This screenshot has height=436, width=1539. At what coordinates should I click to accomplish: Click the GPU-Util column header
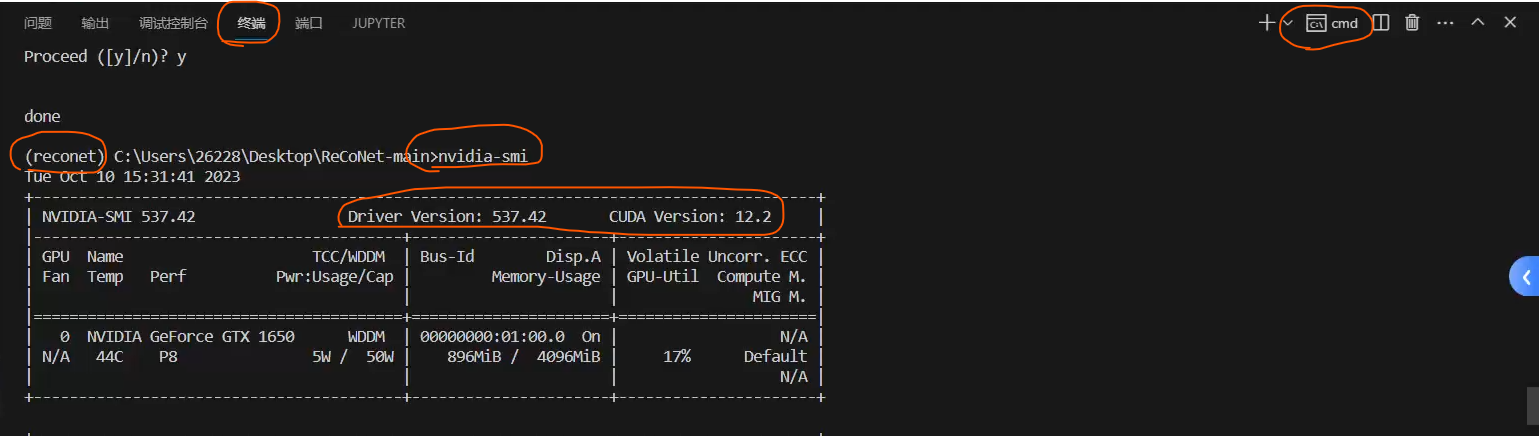point(663,276)
